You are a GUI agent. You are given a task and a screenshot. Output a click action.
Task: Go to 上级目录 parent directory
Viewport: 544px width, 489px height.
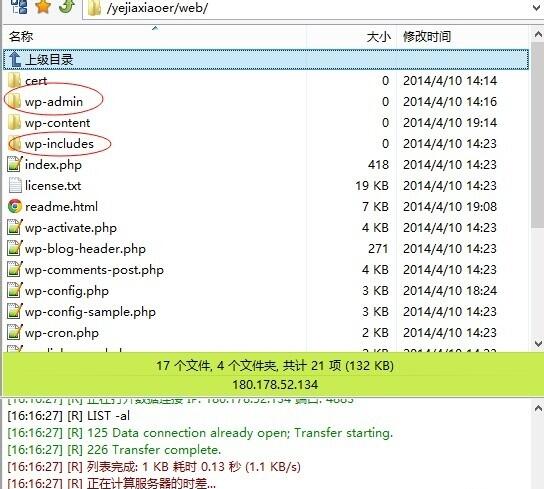pyautogui.click(x=266, y=59)
